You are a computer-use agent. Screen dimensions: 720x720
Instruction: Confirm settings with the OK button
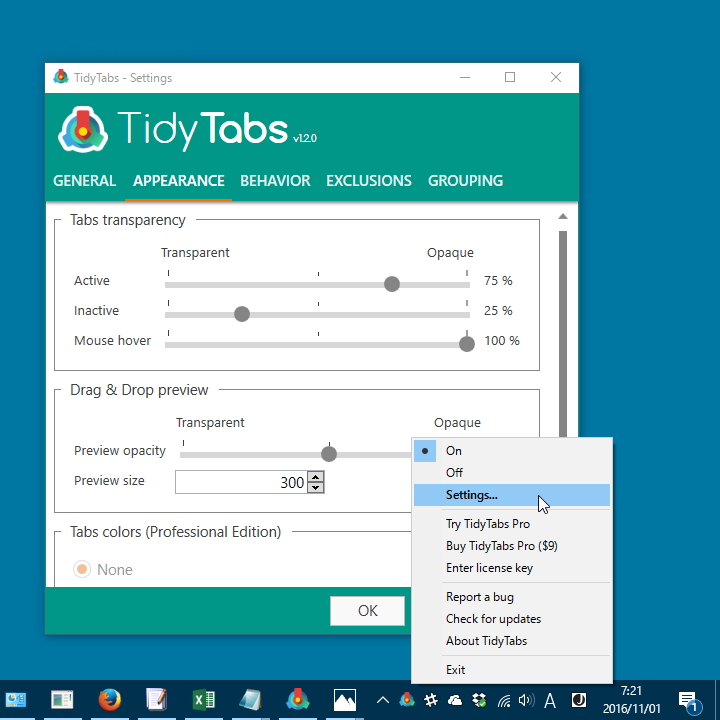click(x=367, y=611)
